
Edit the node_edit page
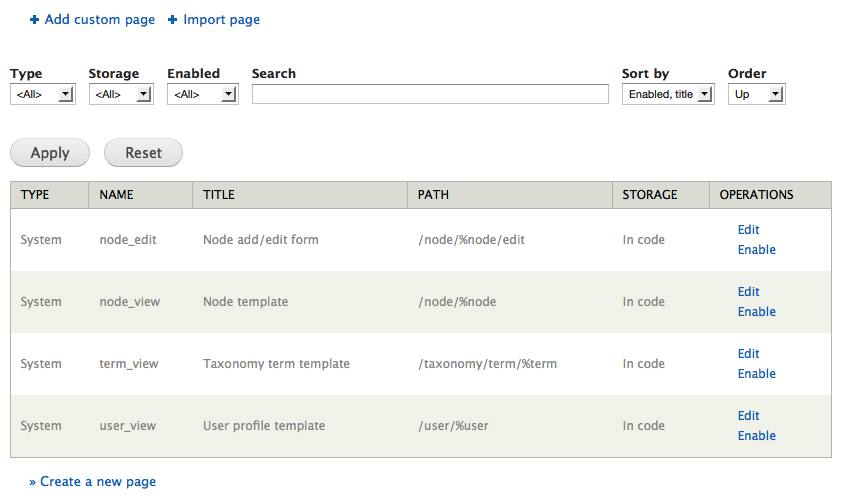click(748, 230)
